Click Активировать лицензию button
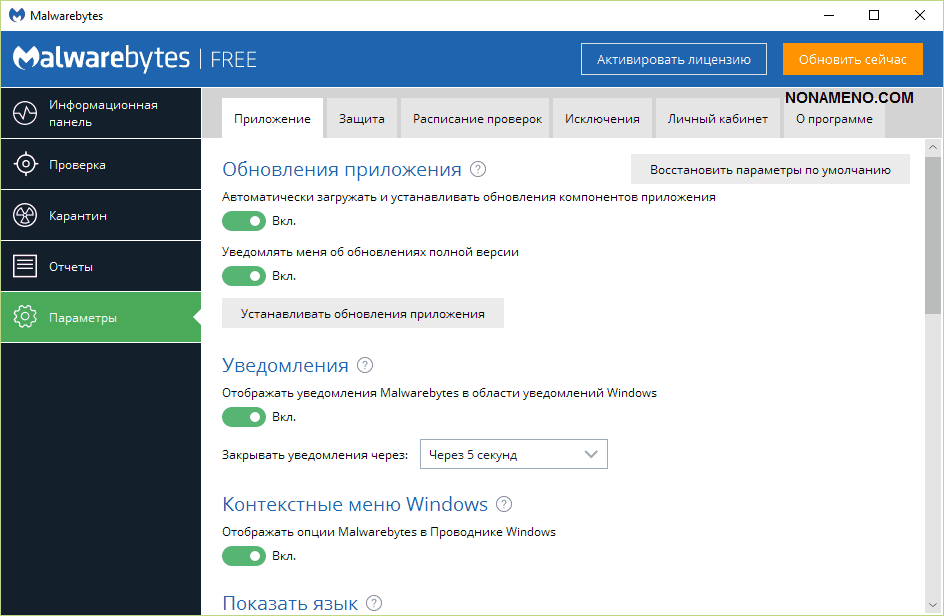The image size is (944, 616). [673, 59]
